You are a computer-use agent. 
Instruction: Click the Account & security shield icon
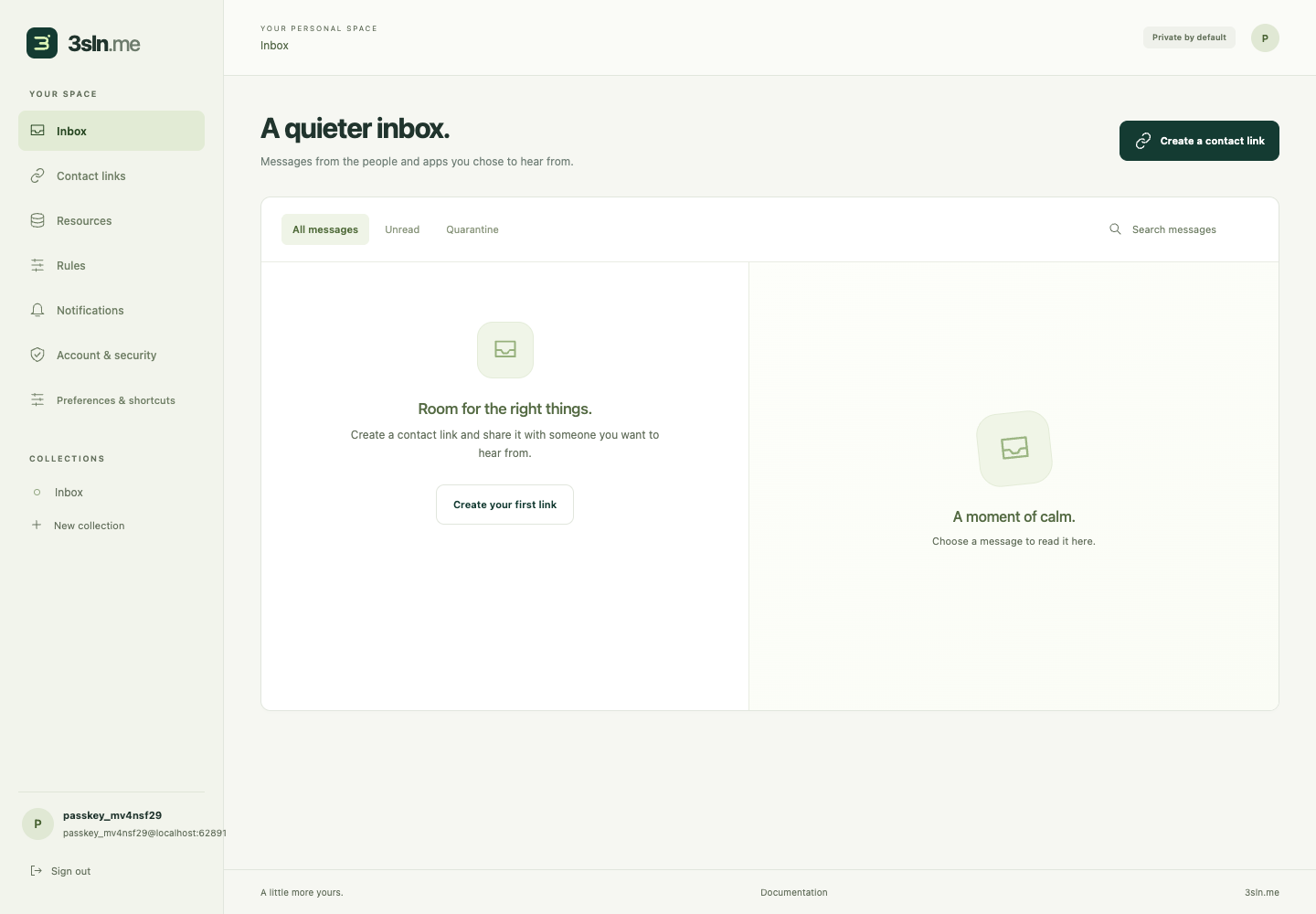[37, 355]
